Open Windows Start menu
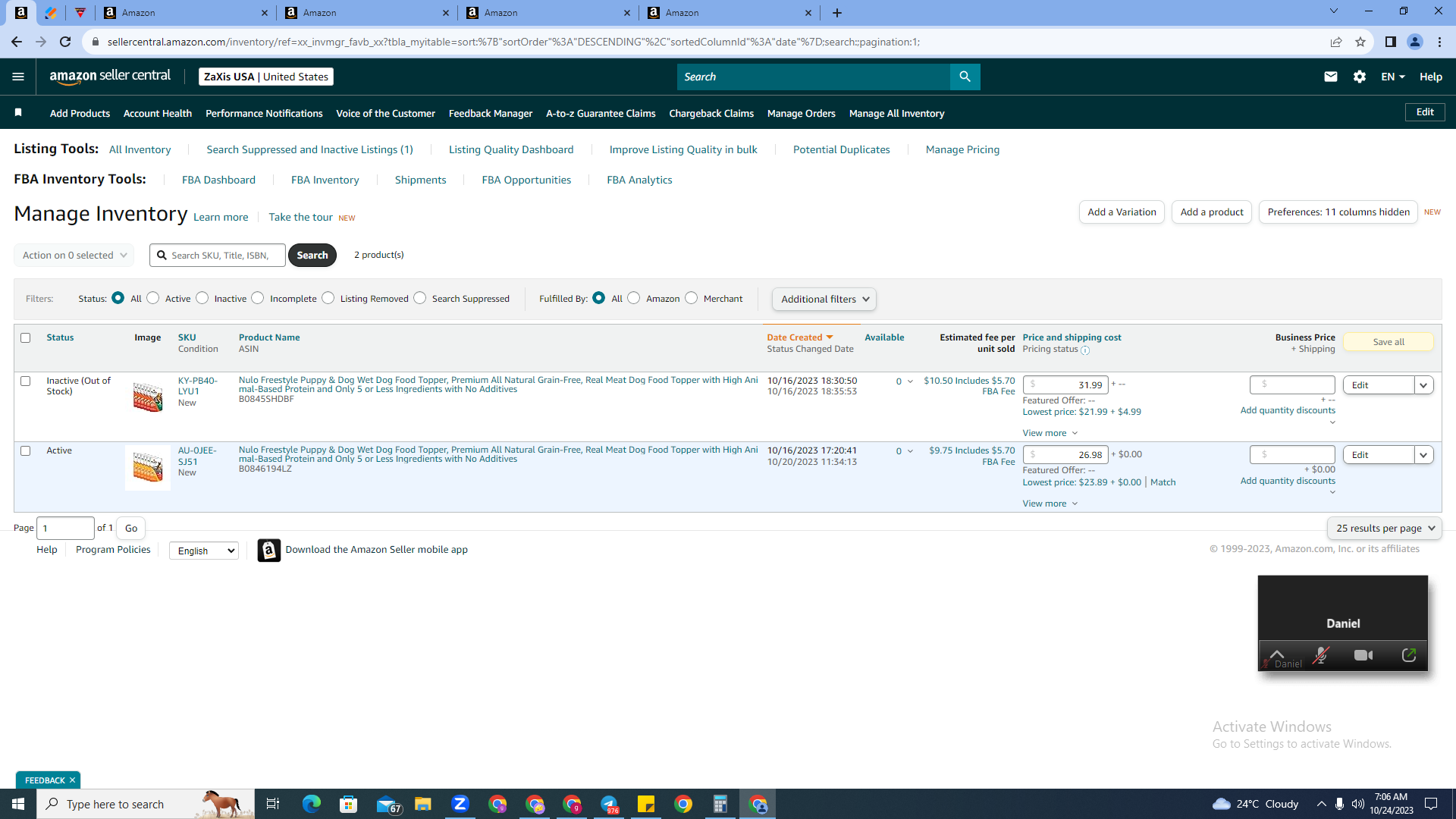1456x819 pixels. (18, 804)
